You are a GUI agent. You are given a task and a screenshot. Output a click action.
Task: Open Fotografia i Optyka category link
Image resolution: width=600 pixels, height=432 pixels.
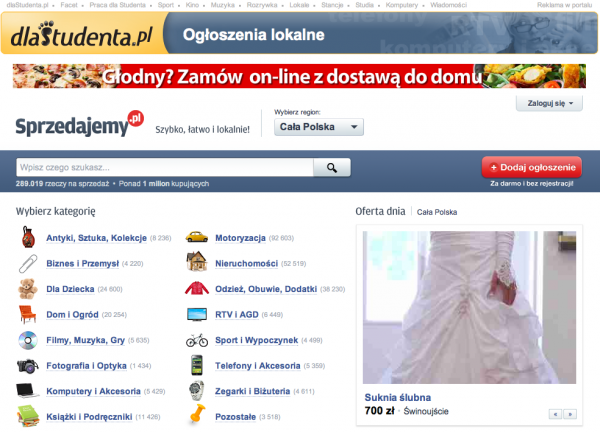click(86, 366)
